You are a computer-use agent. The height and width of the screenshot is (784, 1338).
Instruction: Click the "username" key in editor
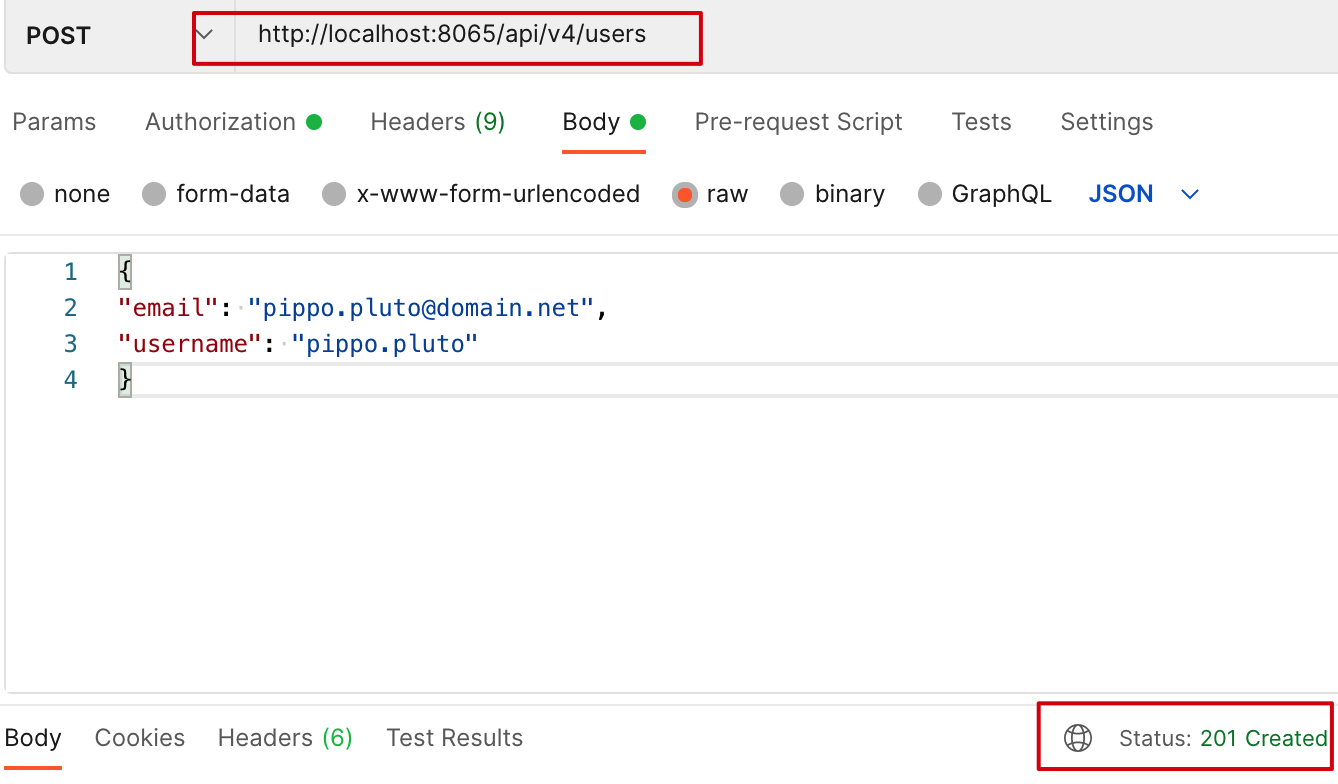[190, 344]
